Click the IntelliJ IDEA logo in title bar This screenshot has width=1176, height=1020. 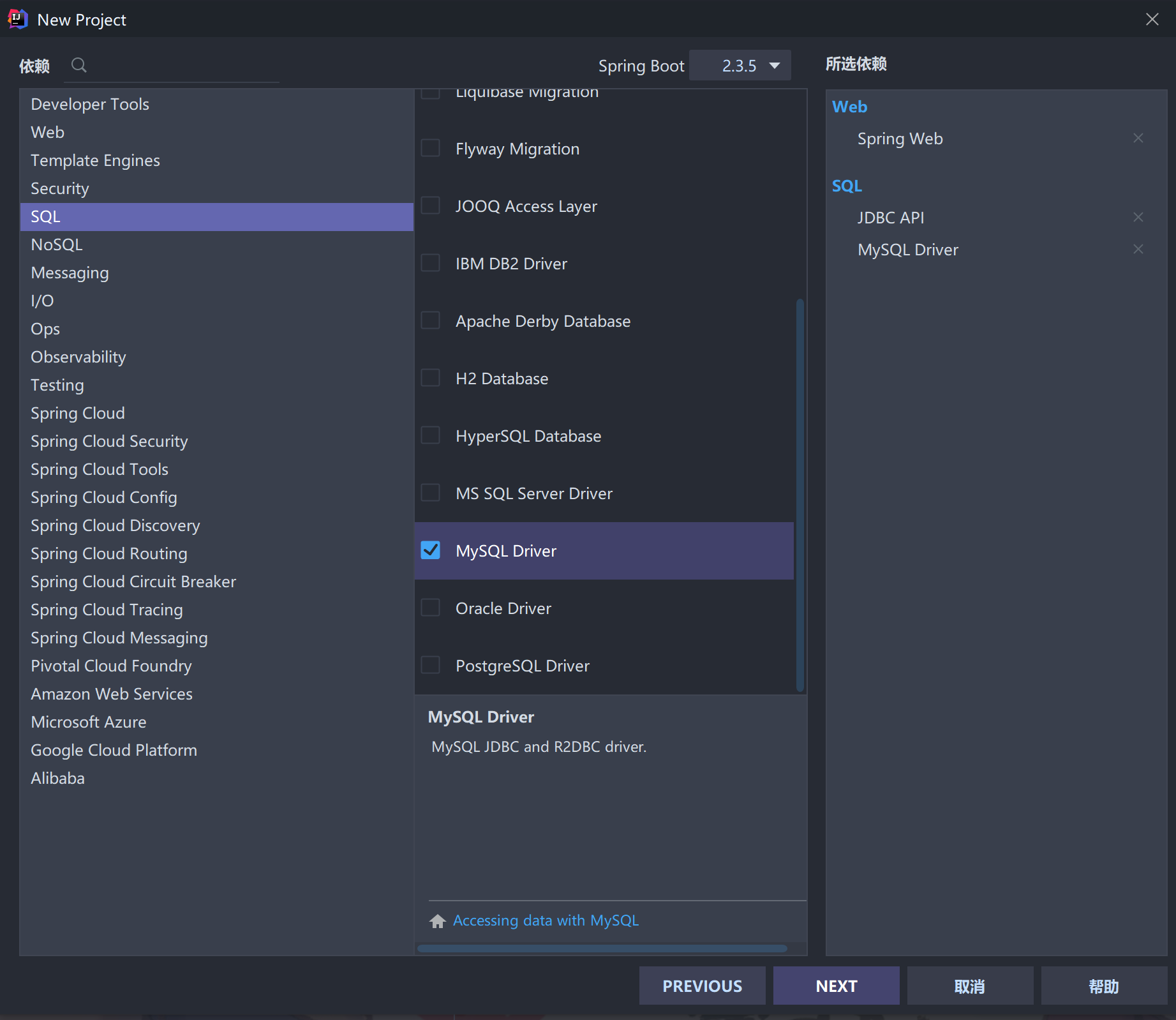point(17,19)
